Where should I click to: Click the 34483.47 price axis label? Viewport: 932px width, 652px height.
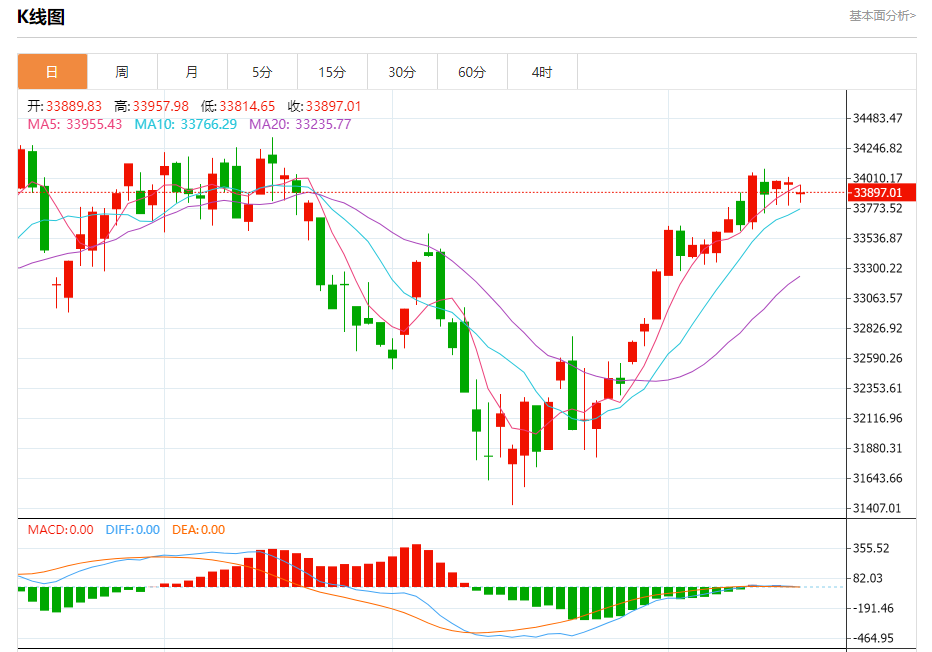[877, 118]
